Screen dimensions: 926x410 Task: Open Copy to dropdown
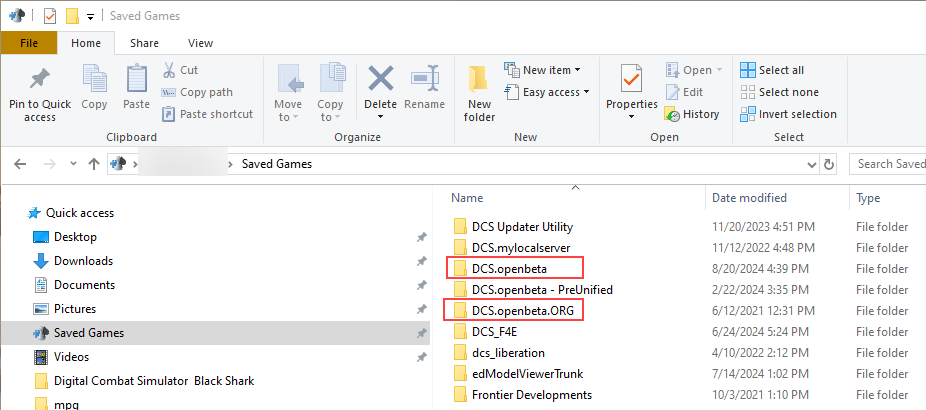(330, 110)
